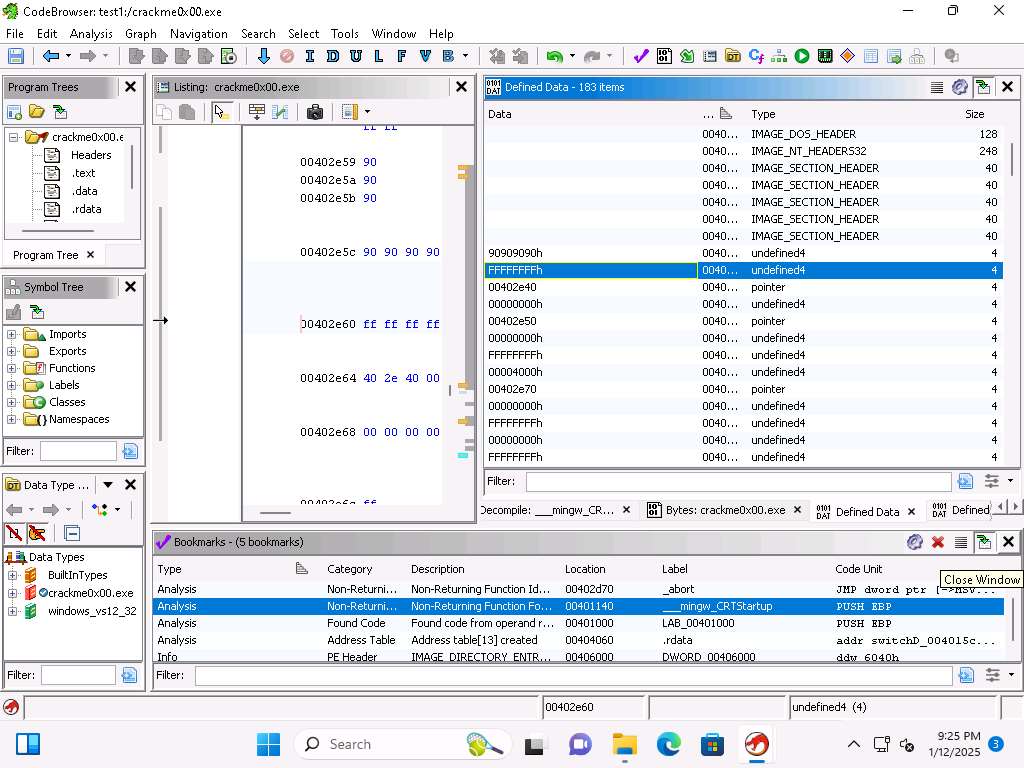Open the Data Type Manager toolbar icon
The image size is (1024, 768).
coord(733,56)
